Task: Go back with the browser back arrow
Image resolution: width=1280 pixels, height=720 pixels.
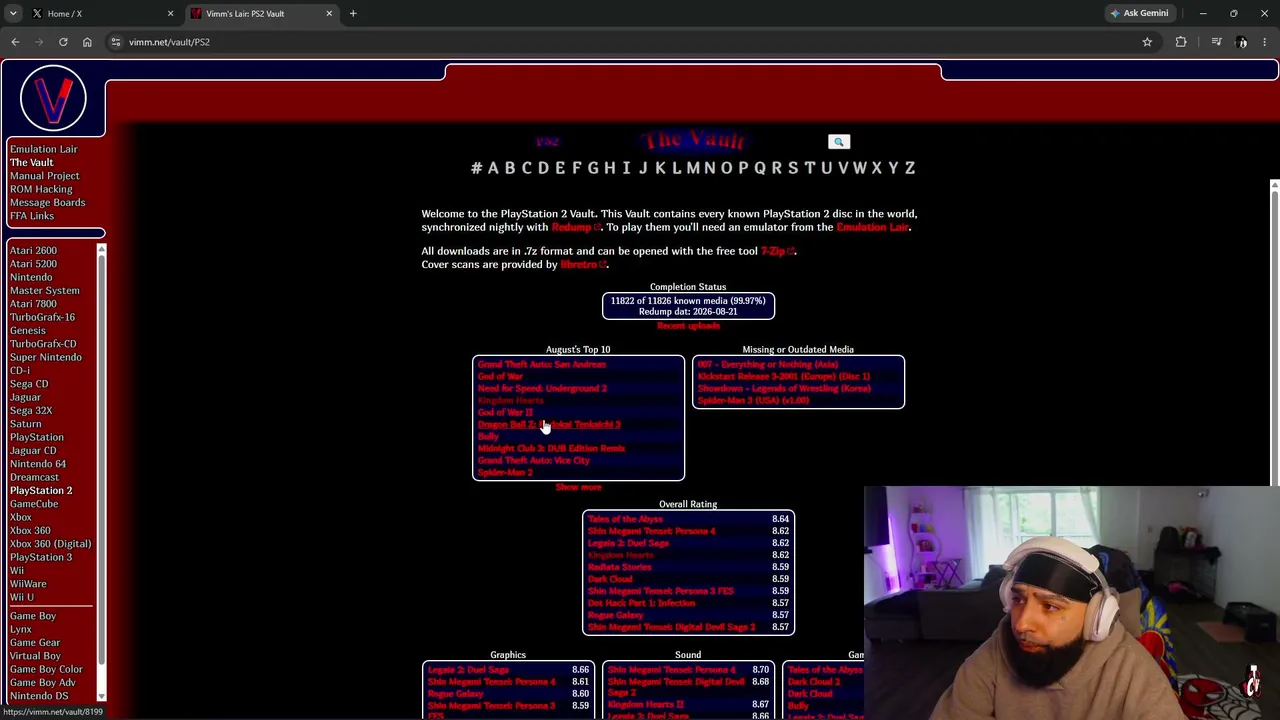Action: point(15,42)
